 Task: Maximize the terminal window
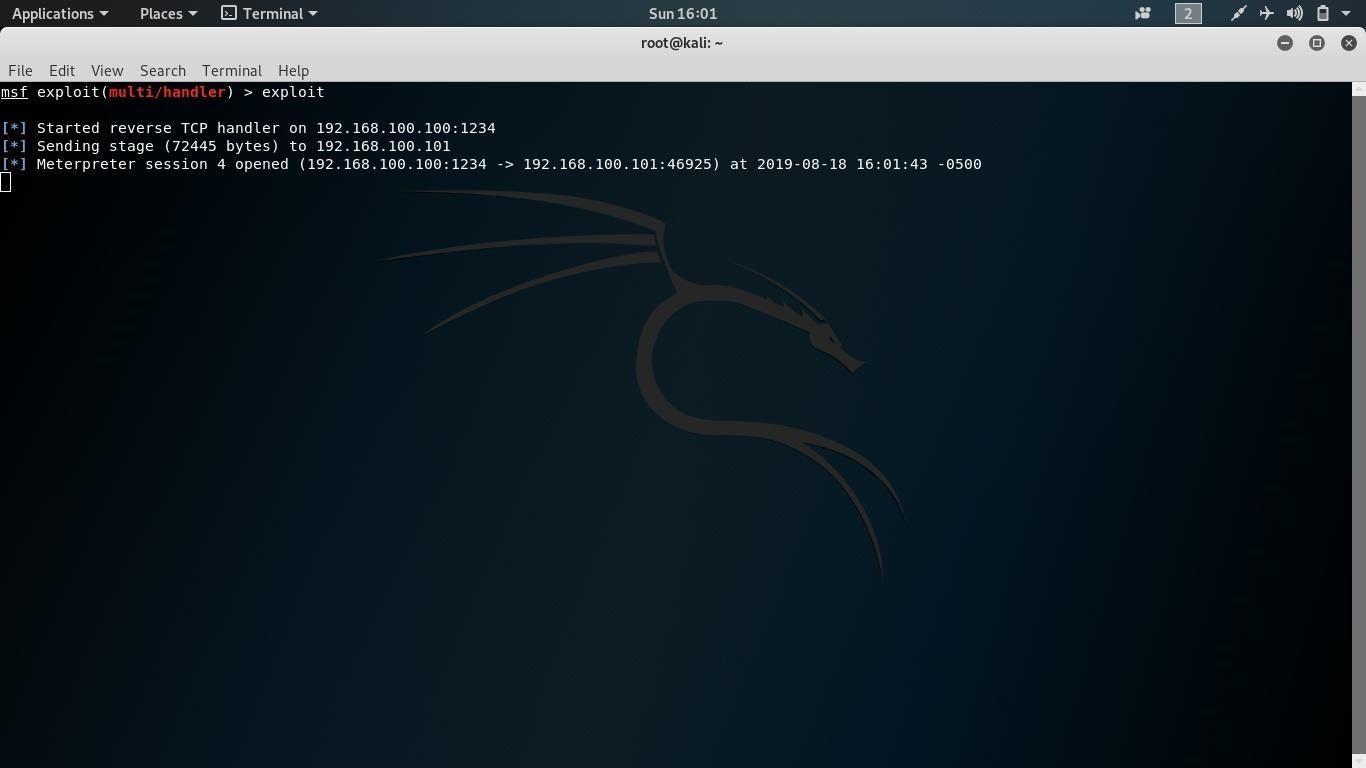(1317, 43)
